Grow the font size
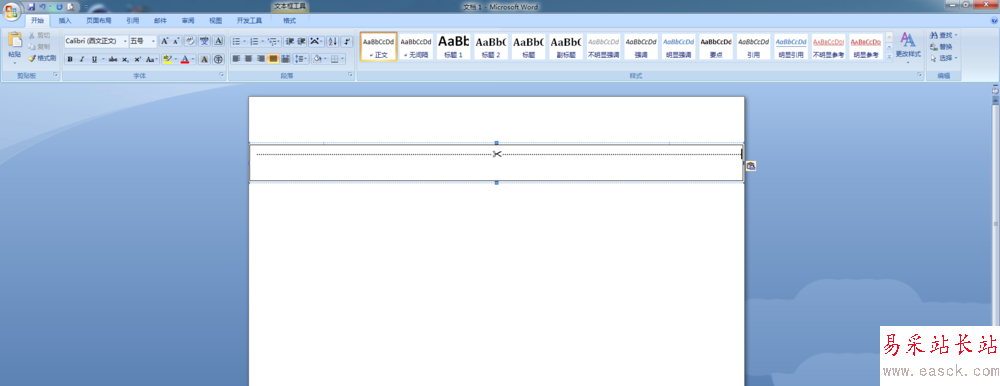The height and width of the screenshot is (386, 1000). 164,41
